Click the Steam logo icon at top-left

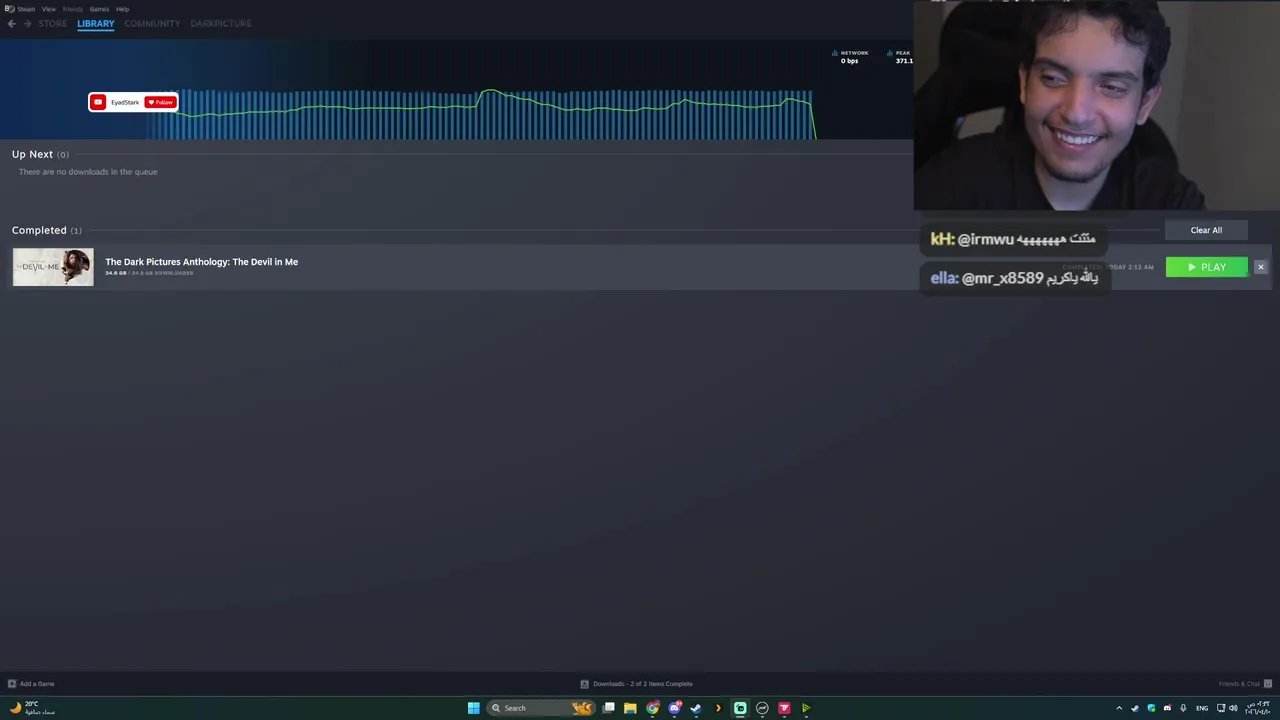9,9
